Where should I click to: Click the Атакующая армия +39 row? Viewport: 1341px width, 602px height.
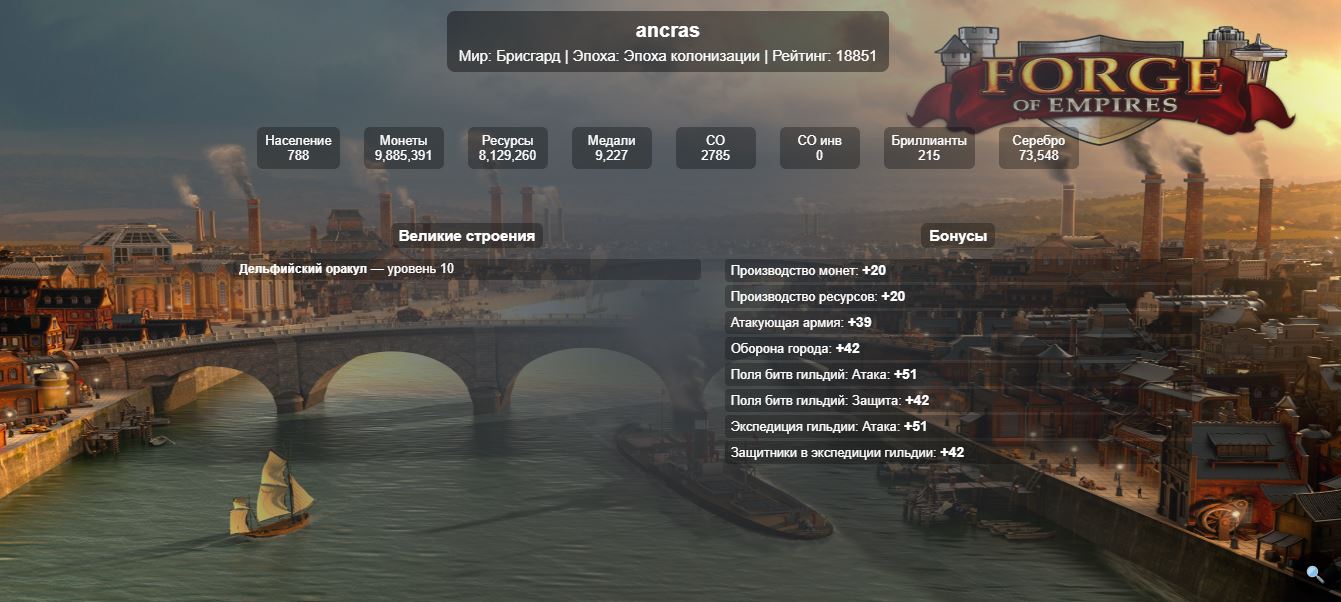pyautogui.click(x=800, y=323)
